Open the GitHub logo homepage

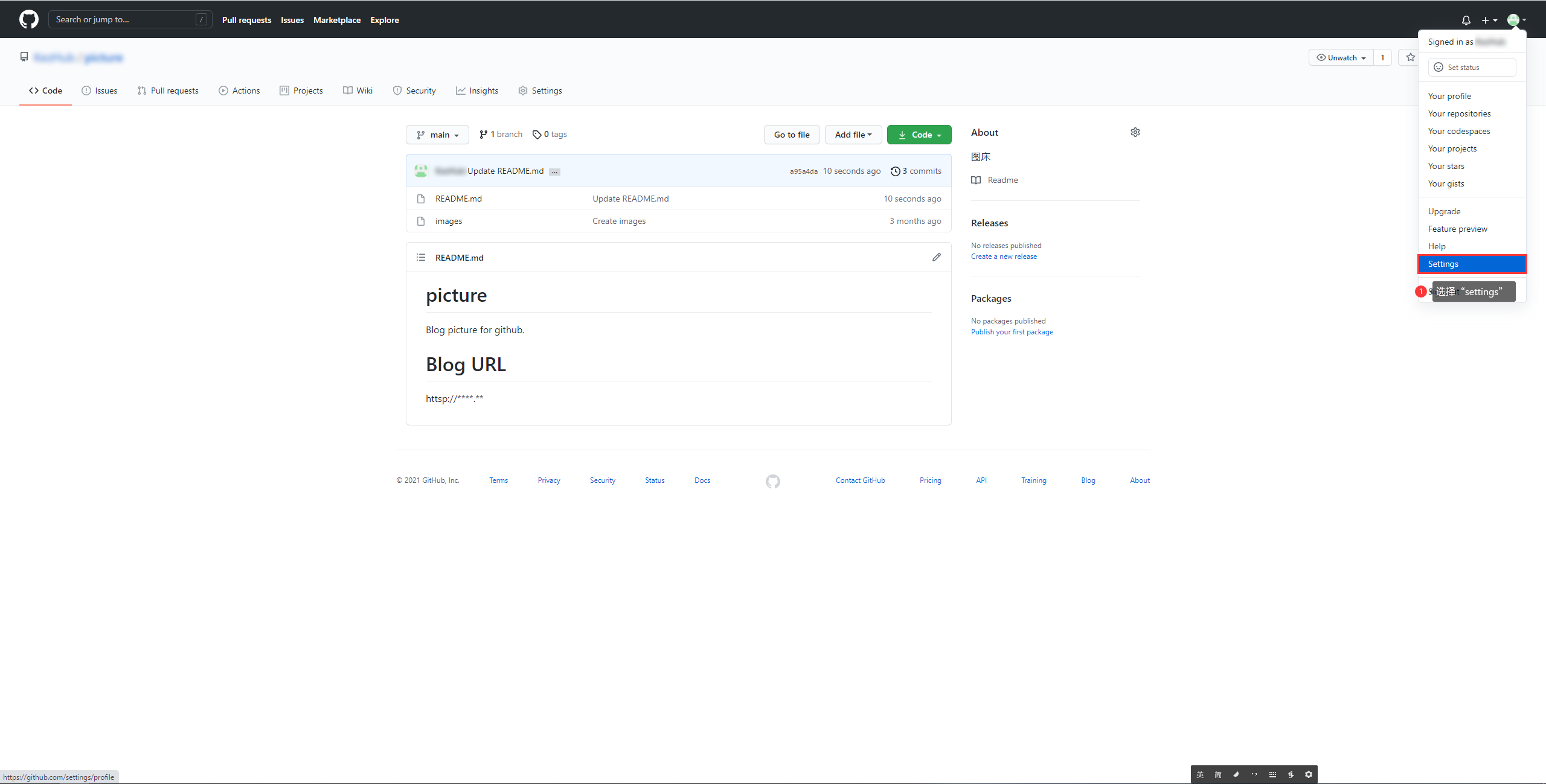click(x=29, y=19)
